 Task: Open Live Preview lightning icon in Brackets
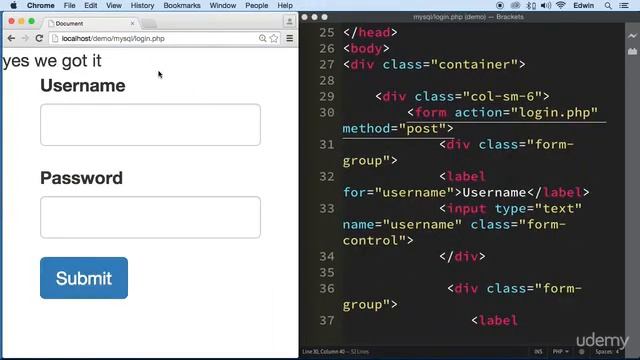pos(632,36)
